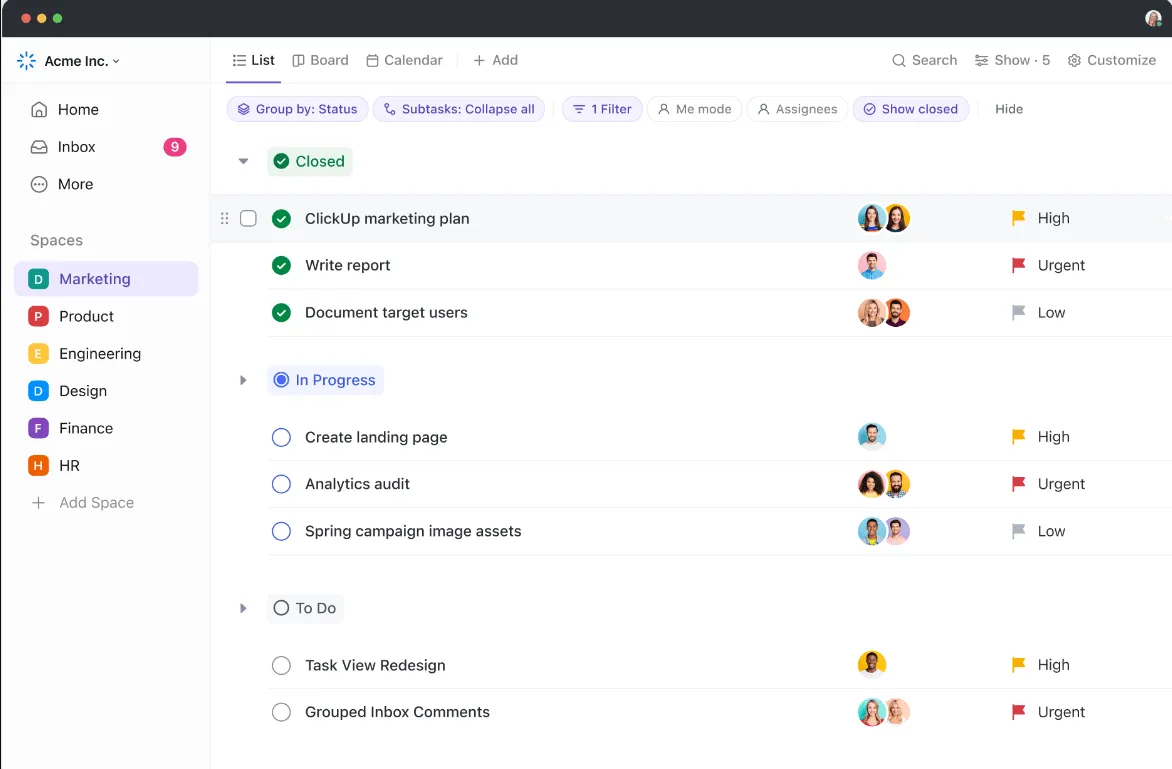Screen dimensions: 1172x769
Task: Click the Closed status label
Action: coord(310,161)
